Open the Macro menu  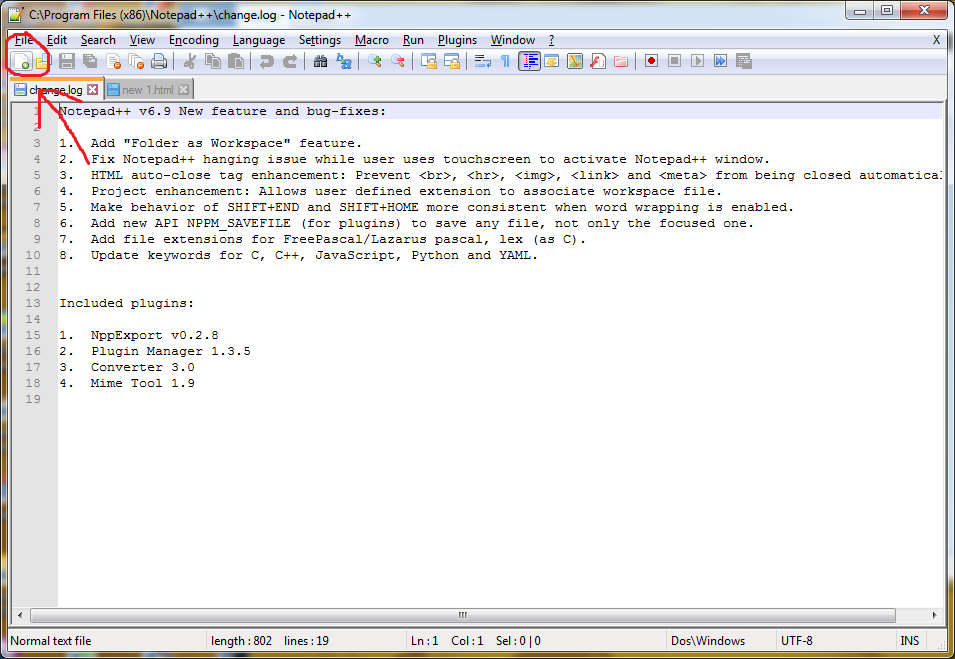[x=371, y=40]
